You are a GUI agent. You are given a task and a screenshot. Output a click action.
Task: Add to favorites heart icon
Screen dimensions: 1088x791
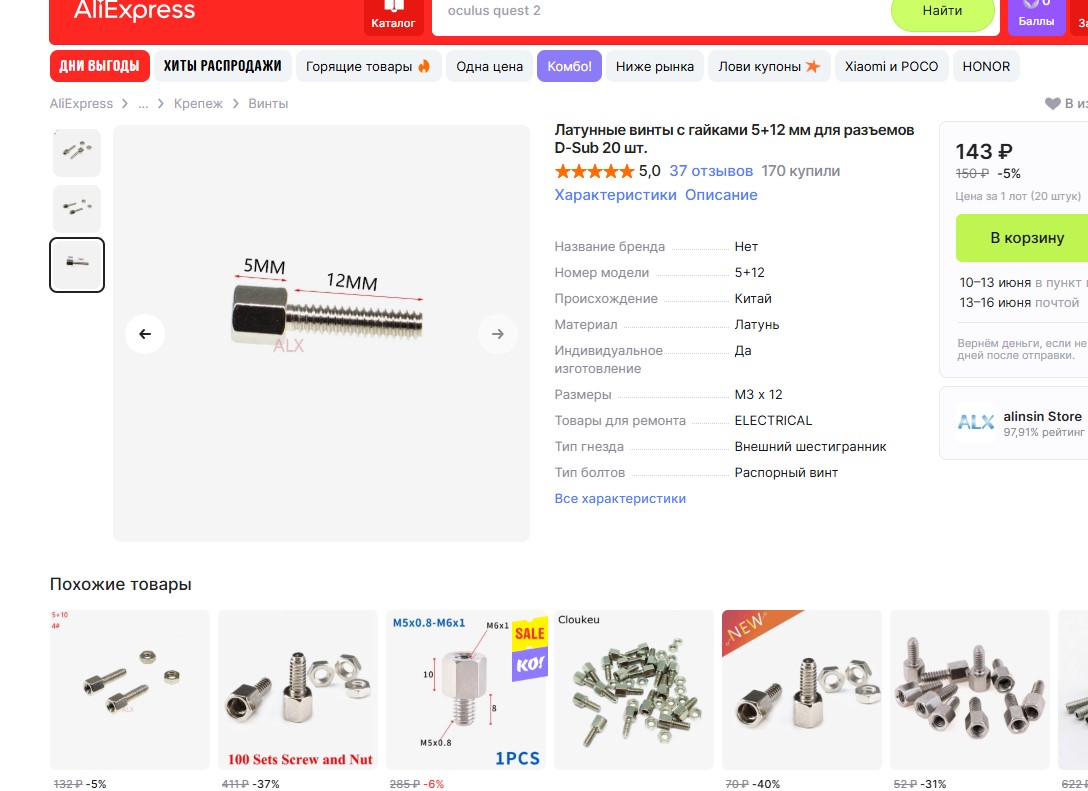click(1053, 104)
